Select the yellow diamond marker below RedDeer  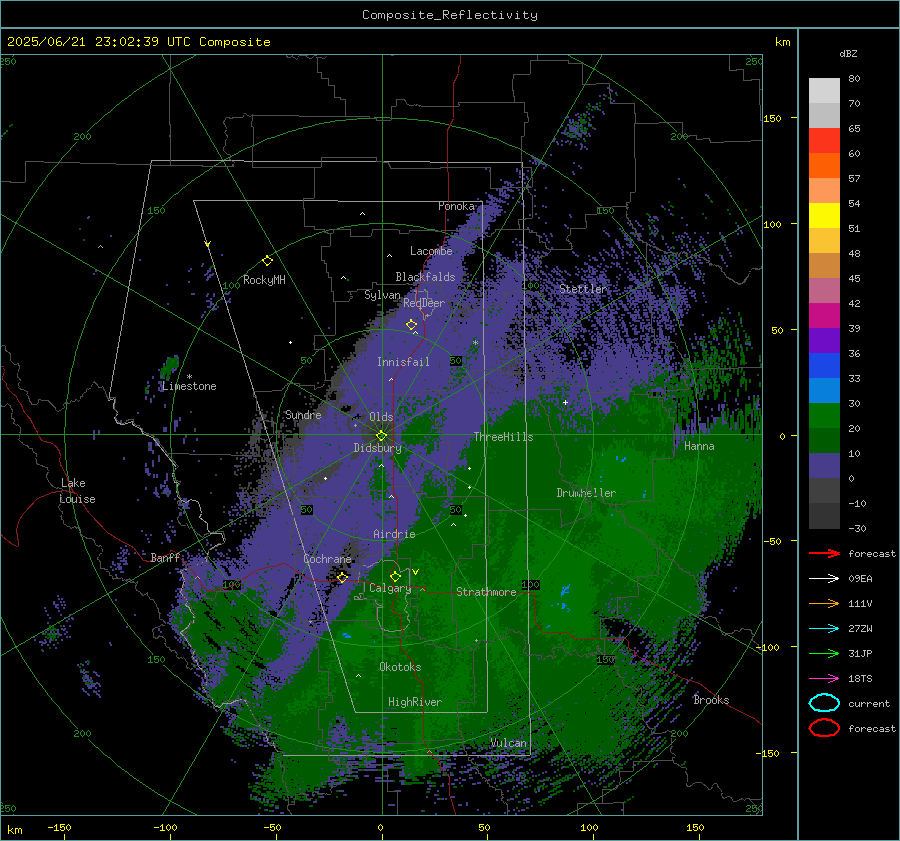pos(411,324)
